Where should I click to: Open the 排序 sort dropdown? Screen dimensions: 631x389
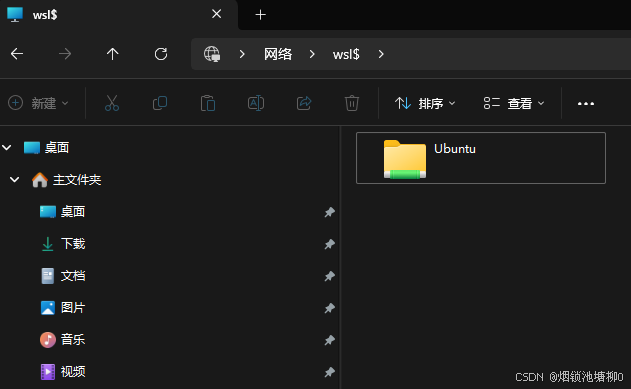(425, 103)
